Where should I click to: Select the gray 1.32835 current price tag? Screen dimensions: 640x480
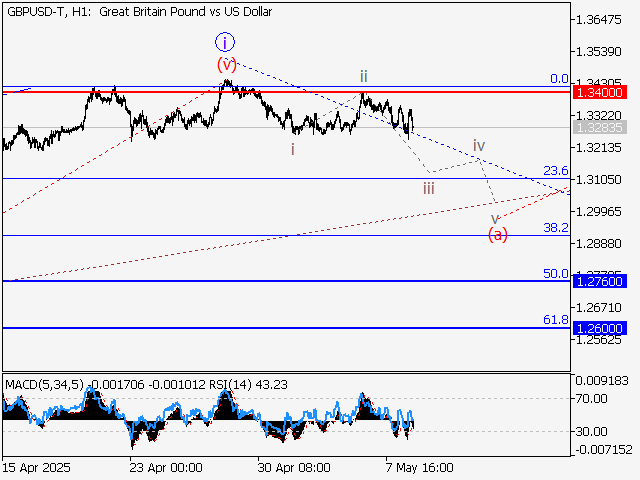coord(601,128)
